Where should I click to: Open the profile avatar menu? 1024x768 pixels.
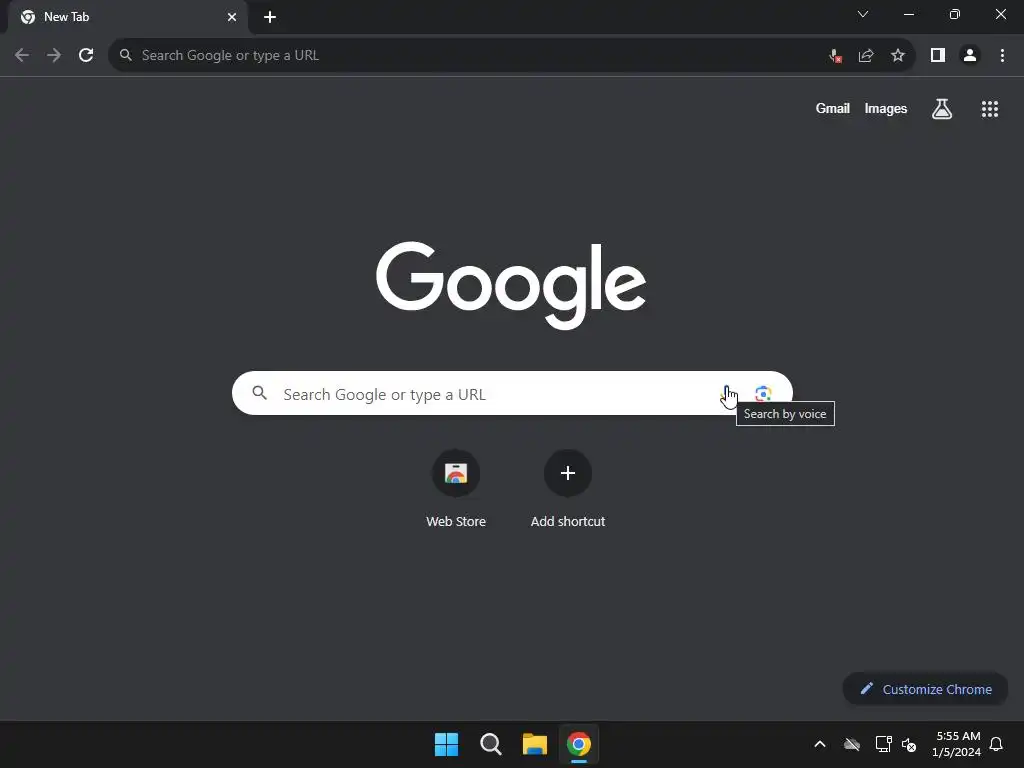(x=970, y=56)
